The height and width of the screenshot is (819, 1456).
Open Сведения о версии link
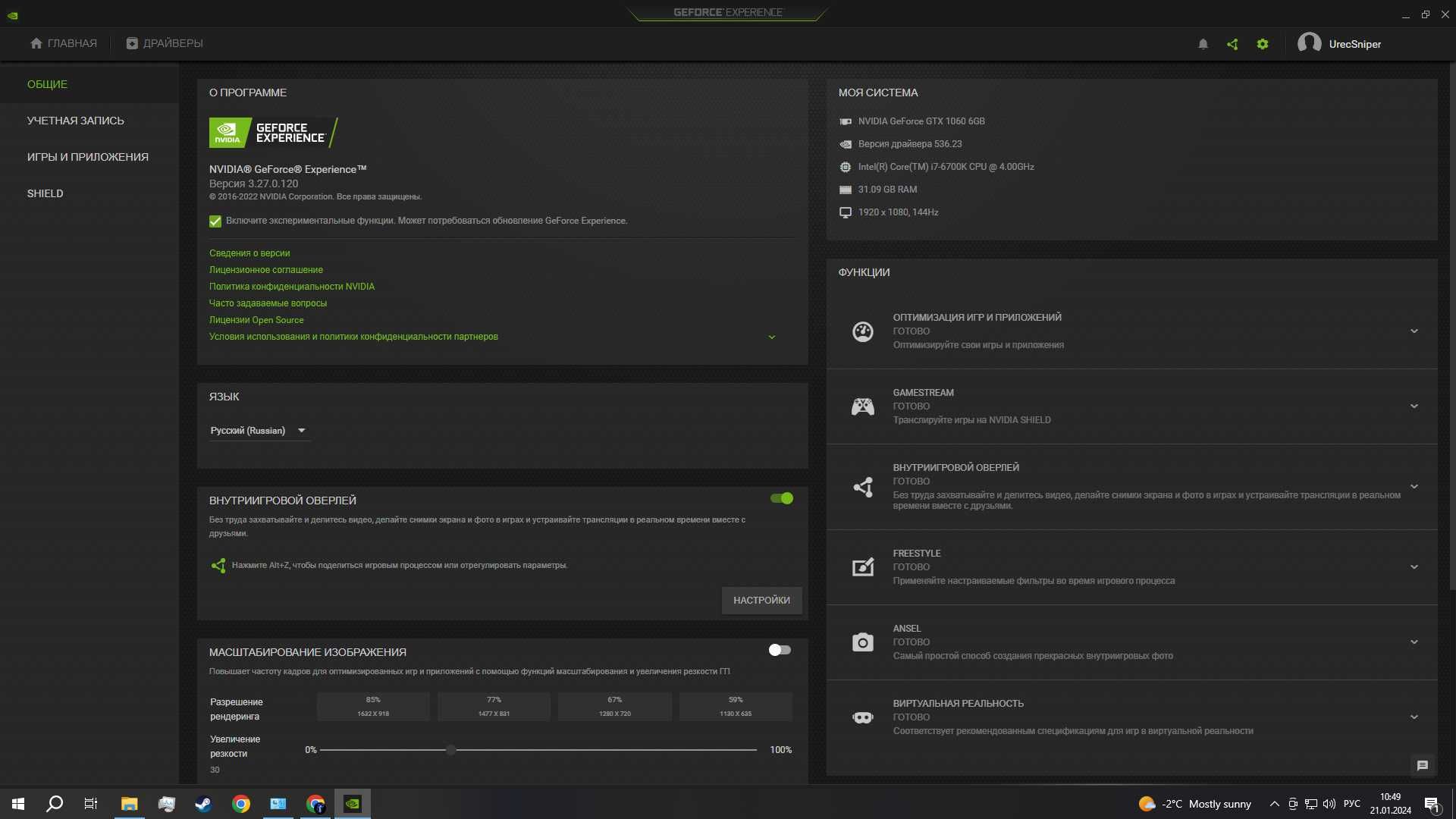(x=249, y=253)
